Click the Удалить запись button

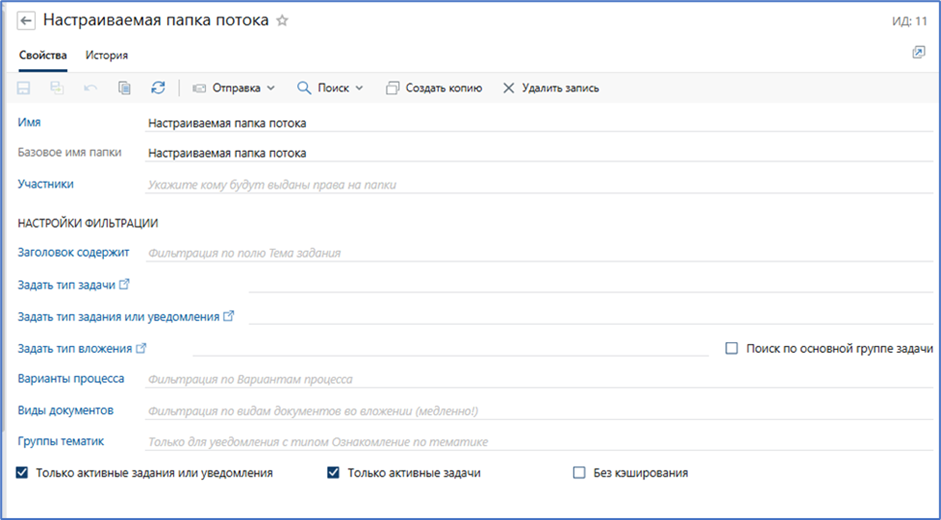point(550,88)
